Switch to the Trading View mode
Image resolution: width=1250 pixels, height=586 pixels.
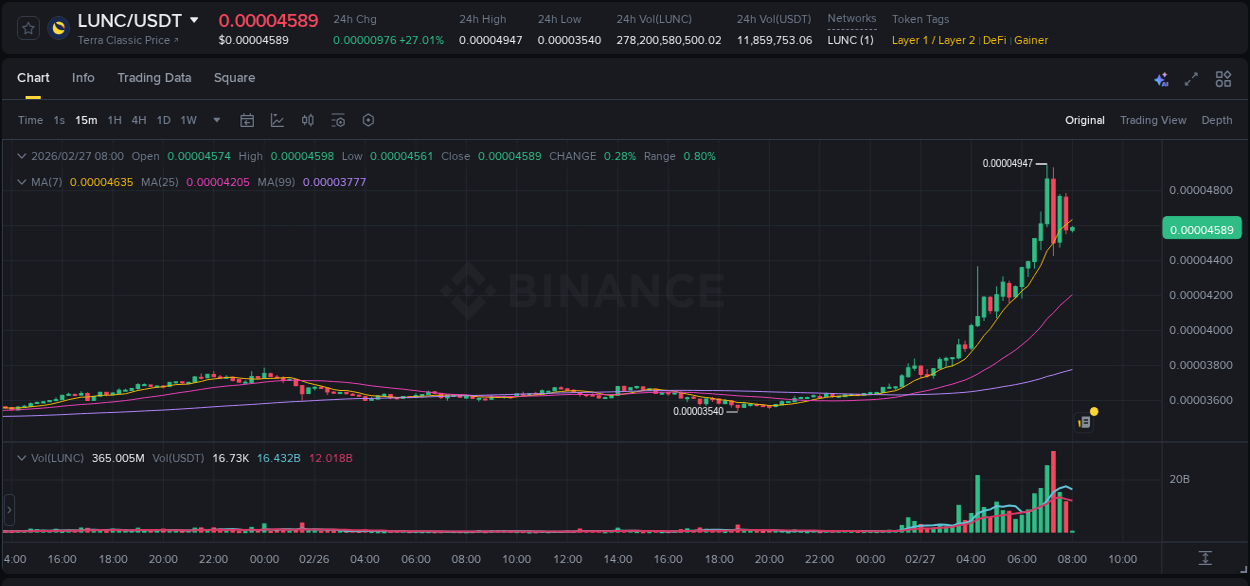(1153, 120)
